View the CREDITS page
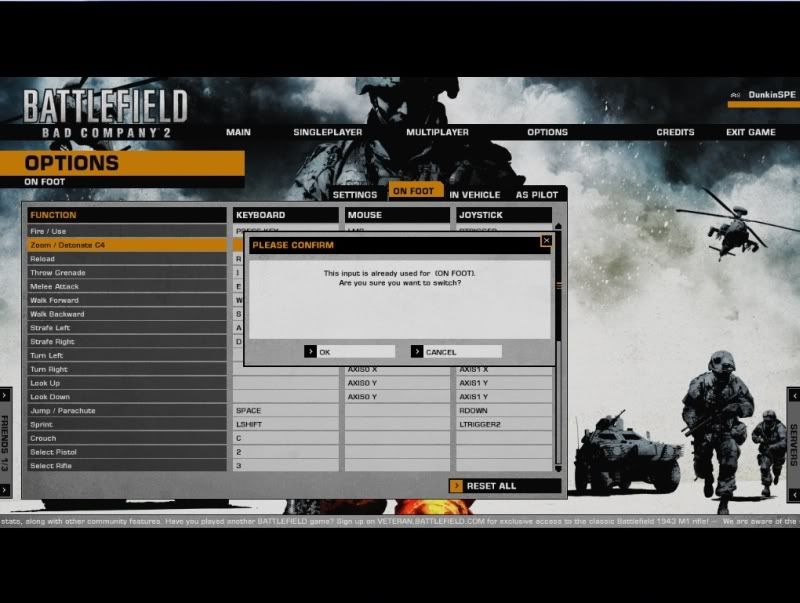The width and height of the screenshot is (800, 603). coord(675,132)
